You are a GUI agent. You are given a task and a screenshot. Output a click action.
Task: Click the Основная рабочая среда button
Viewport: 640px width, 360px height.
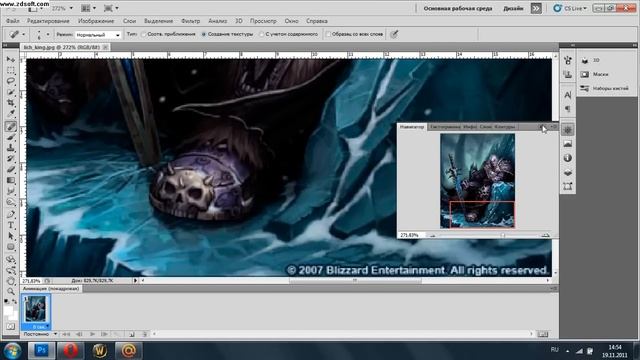click(458, 9)
